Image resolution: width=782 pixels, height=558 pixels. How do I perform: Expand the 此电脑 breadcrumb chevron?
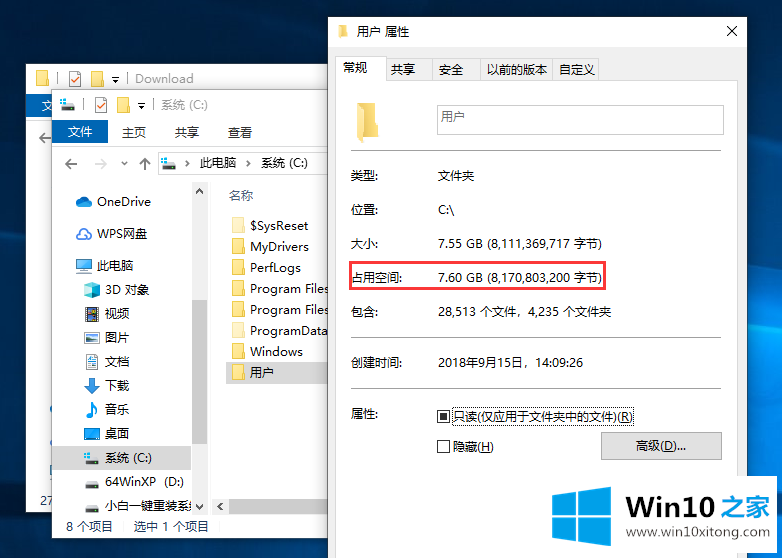(x=248, y=163)
